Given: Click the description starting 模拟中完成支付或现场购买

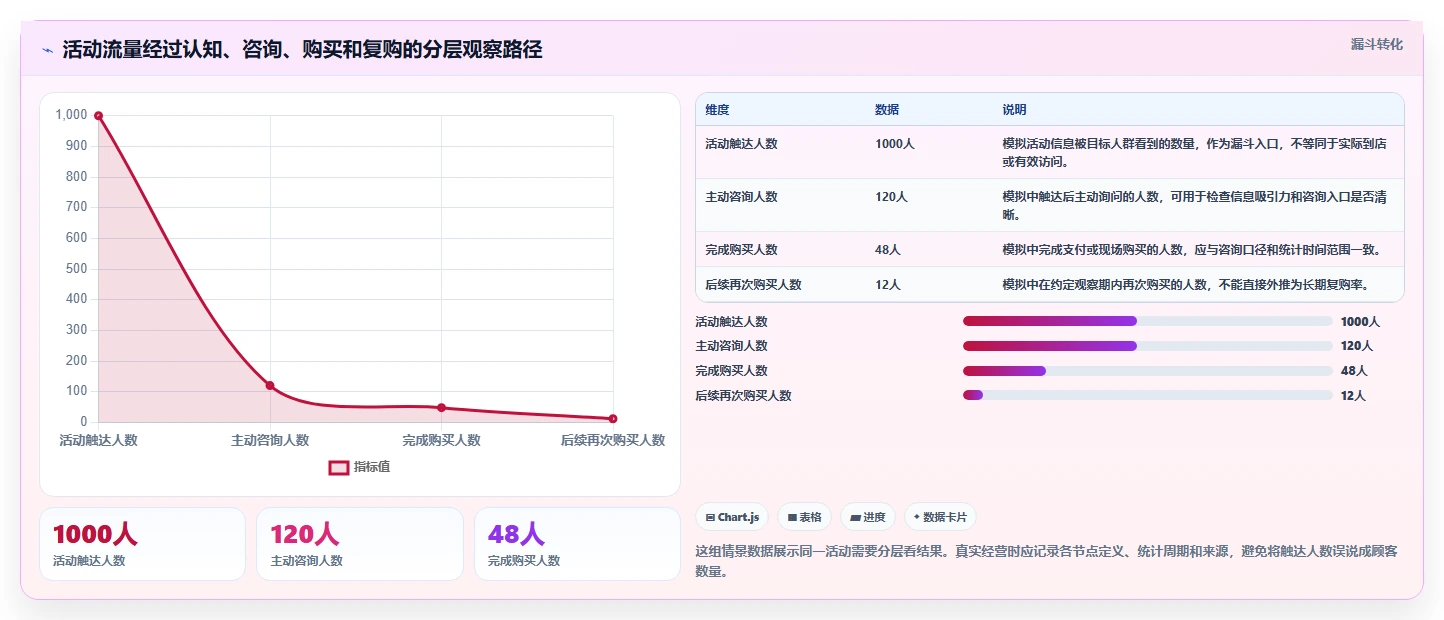Looking at the screenshot, I should 1191,250.
